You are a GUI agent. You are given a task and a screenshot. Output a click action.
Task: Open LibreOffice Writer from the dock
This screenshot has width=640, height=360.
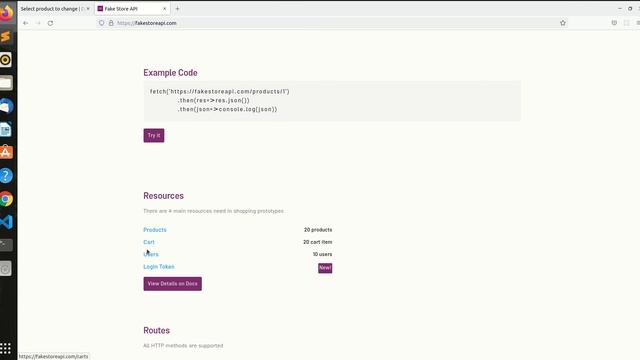click(x=6, y=130)
